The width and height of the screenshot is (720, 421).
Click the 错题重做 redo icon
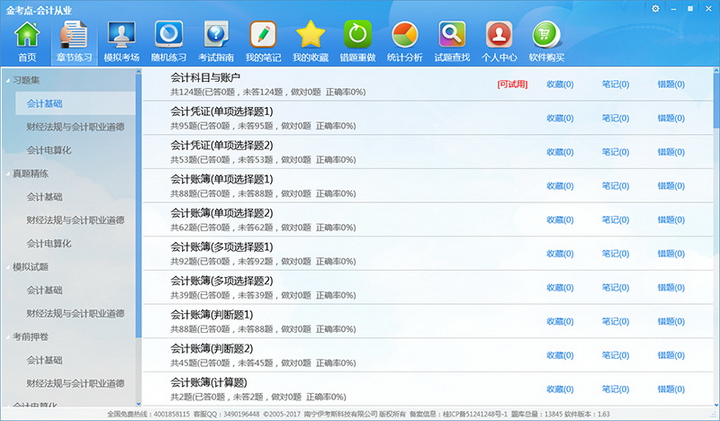coord(357,41)
